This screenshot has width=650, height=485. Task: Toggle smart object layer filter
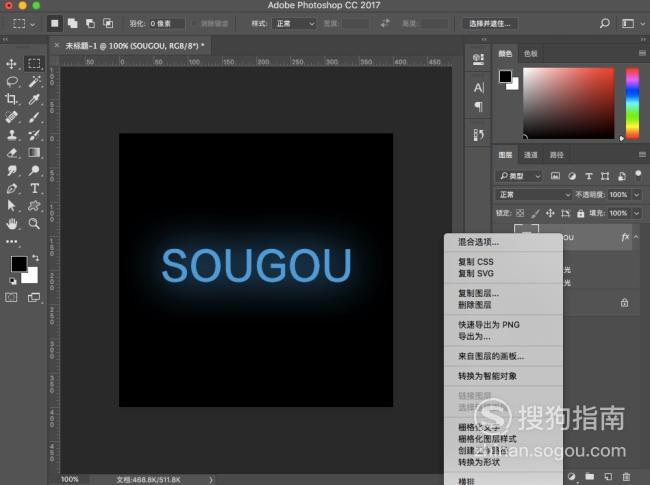[622, 176]
